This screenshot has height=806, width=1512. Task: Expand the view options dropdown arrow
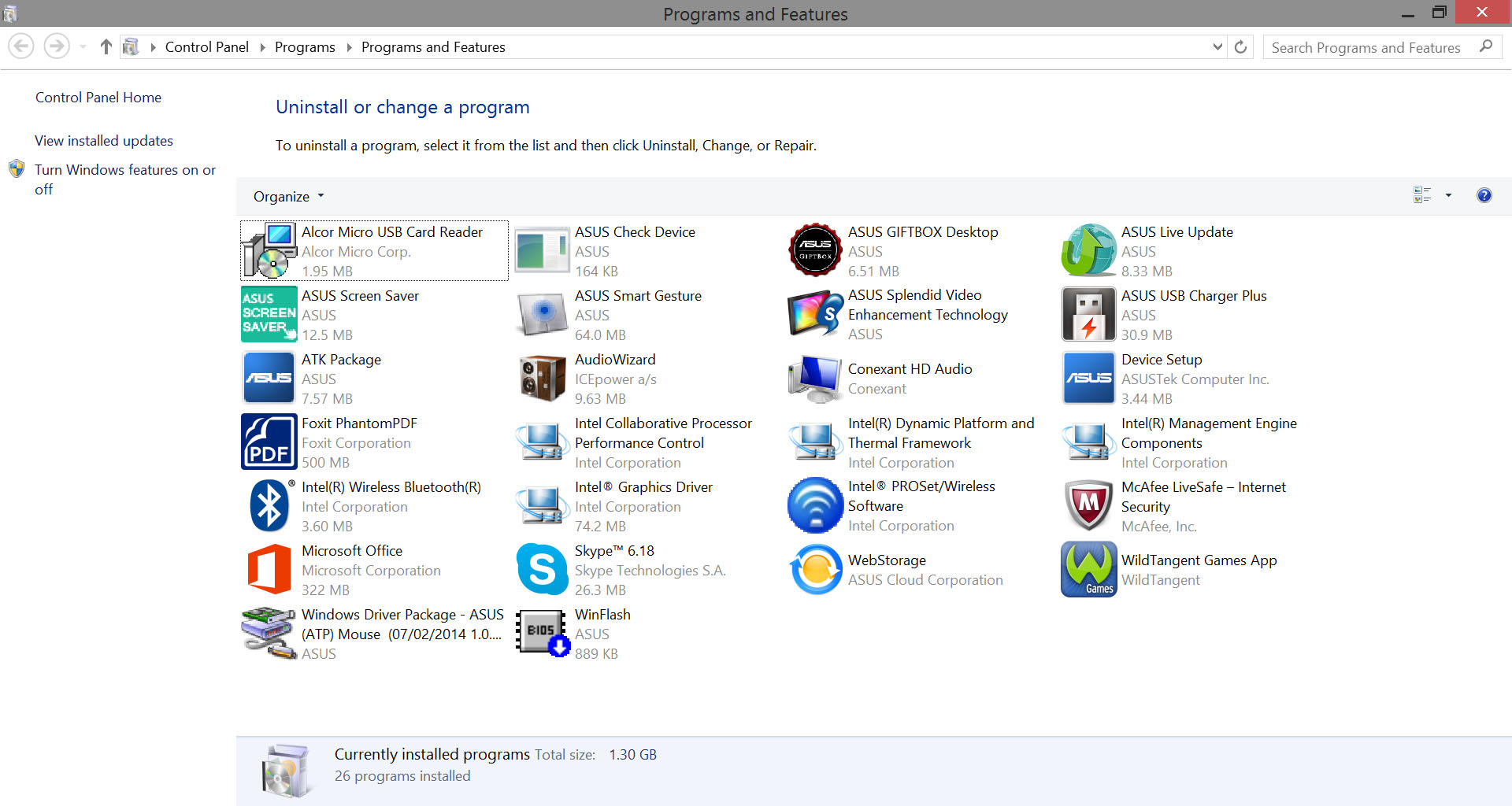tap(1448, 195)
